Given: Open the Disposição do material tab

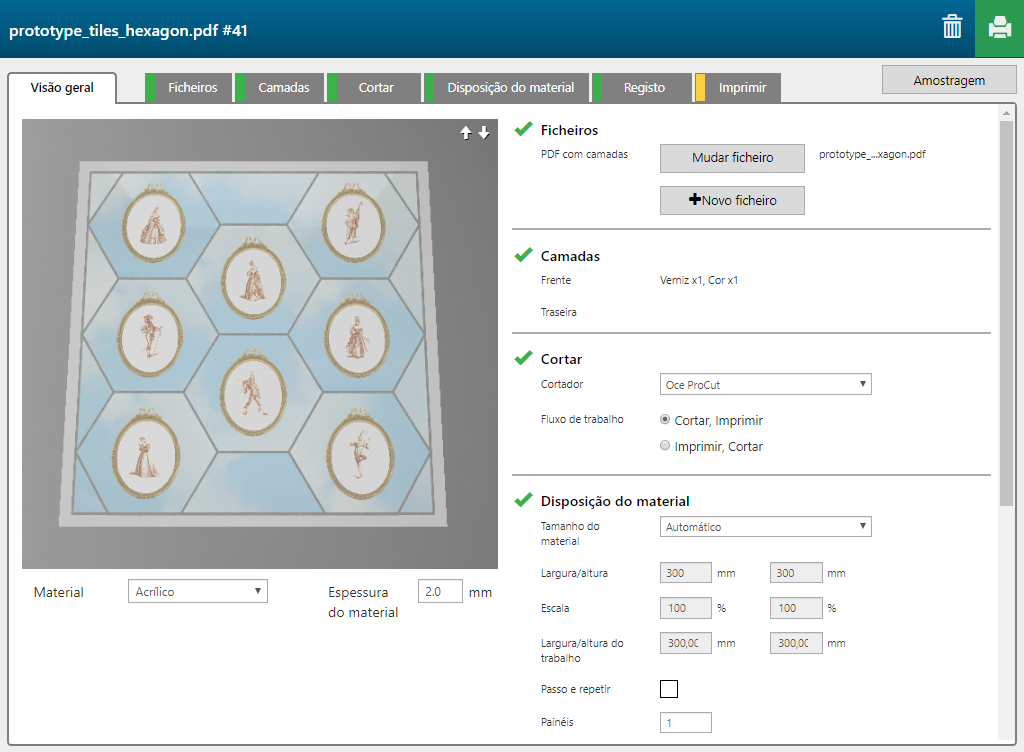Looking at the screenshot, I should [x=506, y=87].
